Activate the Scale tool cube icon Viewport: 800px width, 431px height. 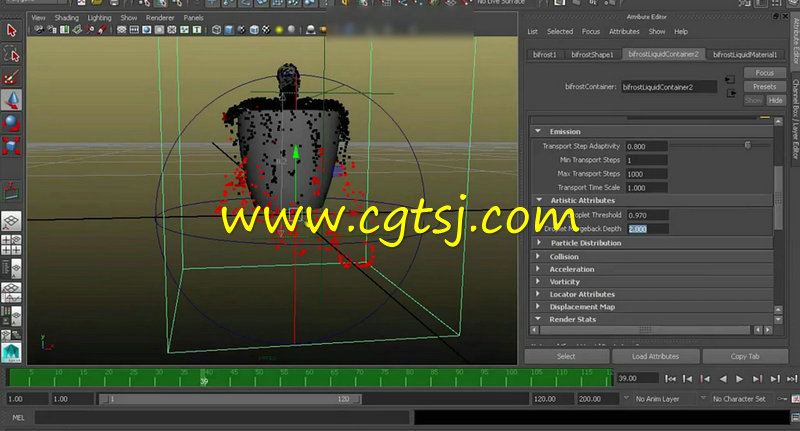[x=11, y=146]
